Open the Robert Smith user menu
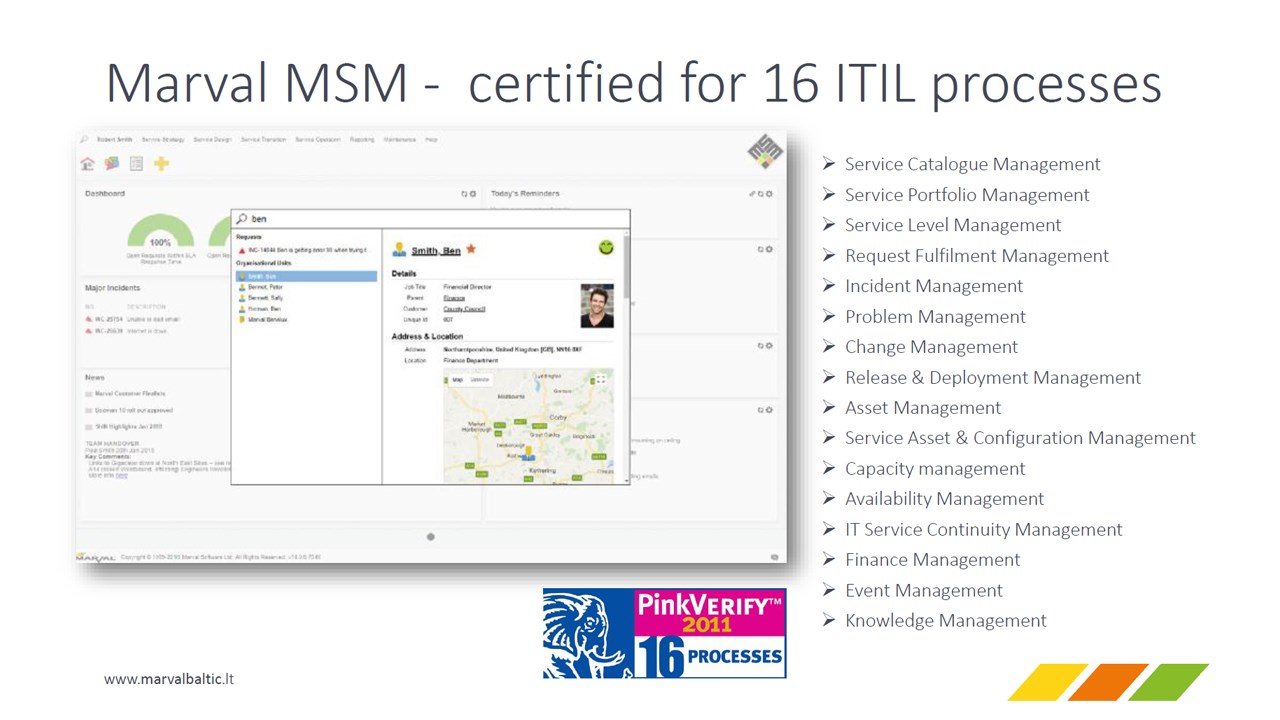1280x720 pixels. 115,139
